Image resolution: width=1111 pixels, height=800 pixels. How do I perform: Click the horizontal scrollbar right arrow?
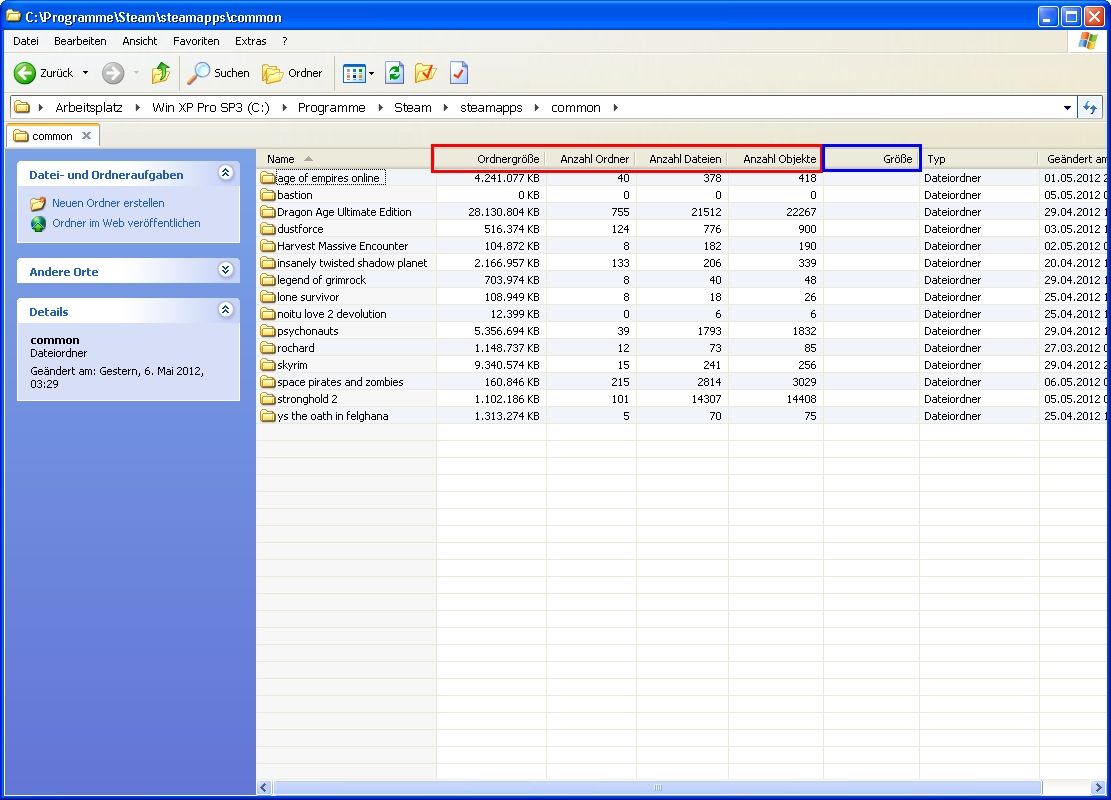coord(1098,787)
